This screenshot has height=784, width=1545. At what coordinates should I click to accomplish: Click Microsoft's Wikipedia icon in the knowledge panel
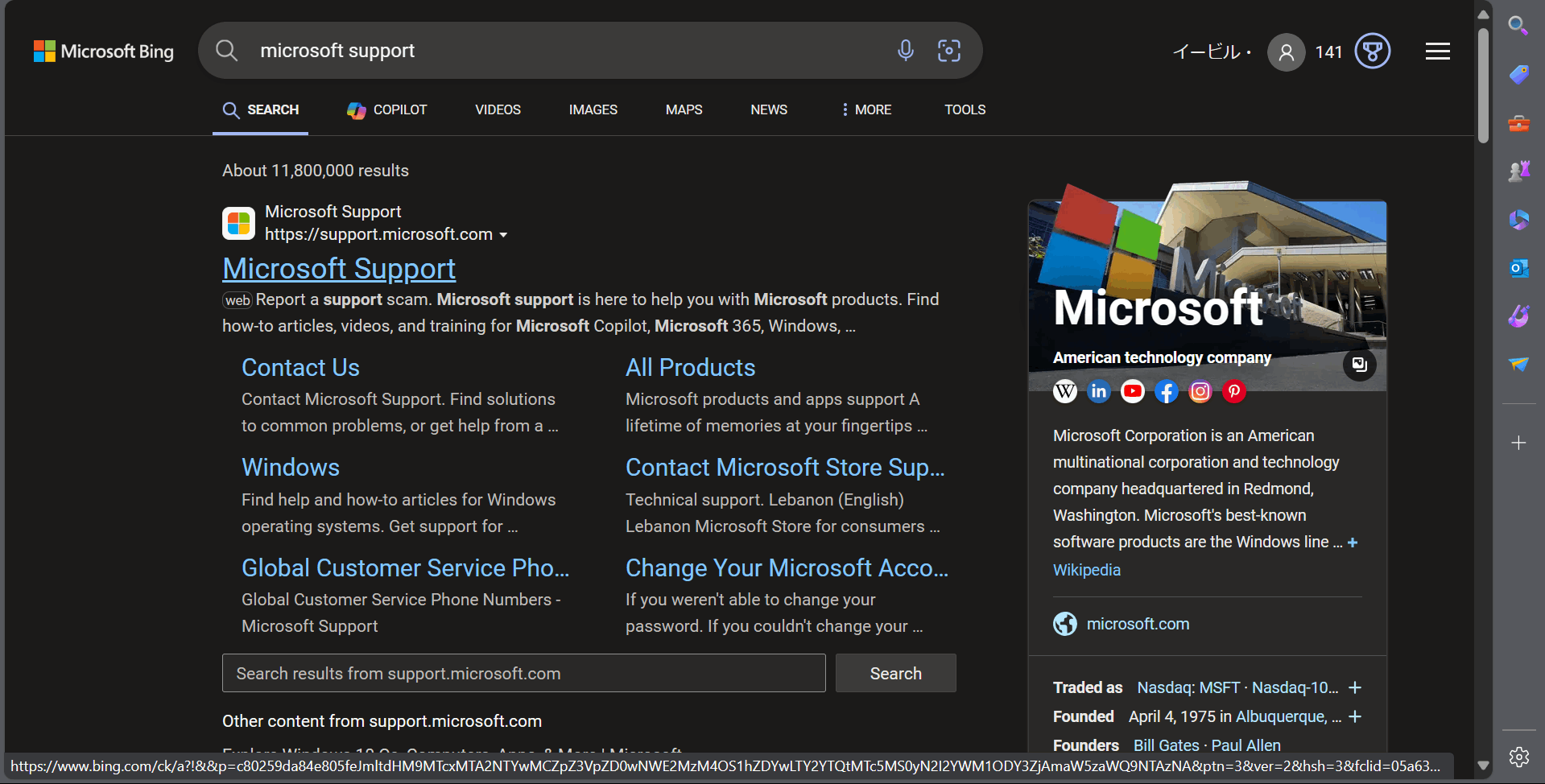click(1065, 391)
